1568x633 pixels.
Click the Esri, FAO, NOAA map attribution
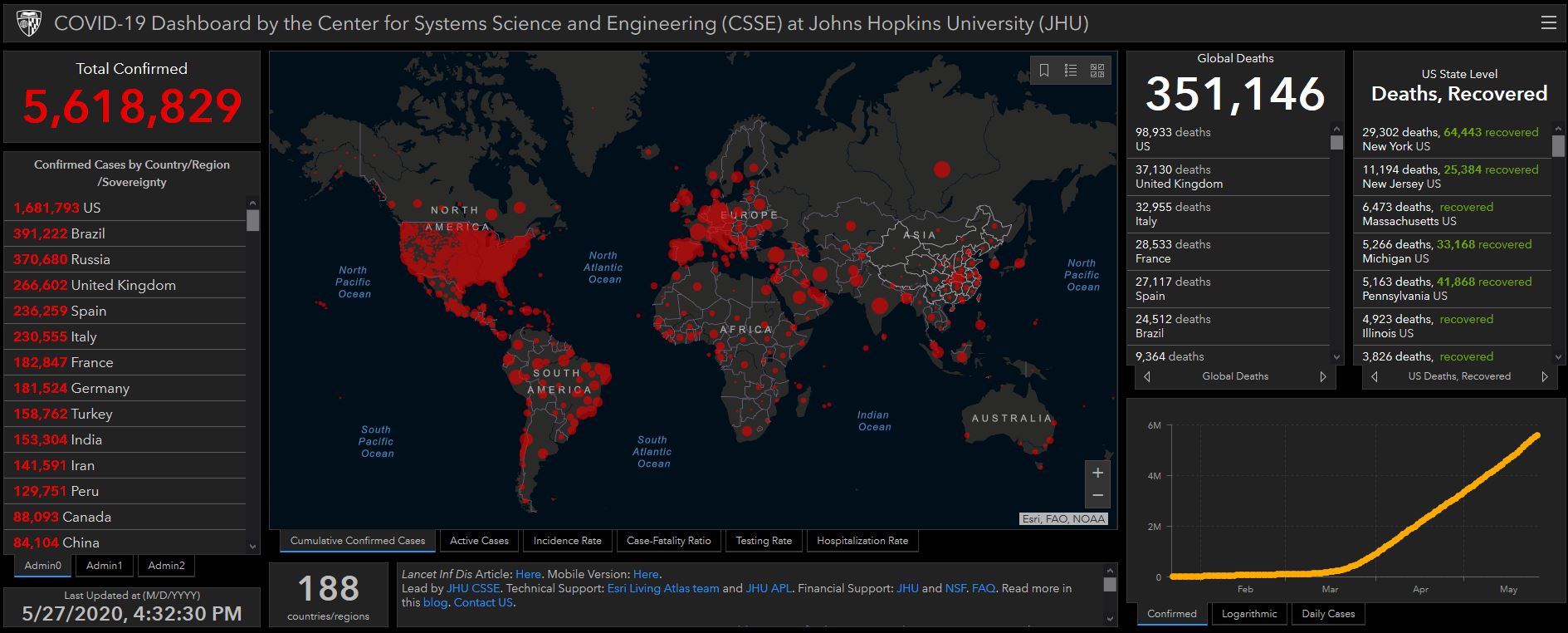pos(1063,519)
